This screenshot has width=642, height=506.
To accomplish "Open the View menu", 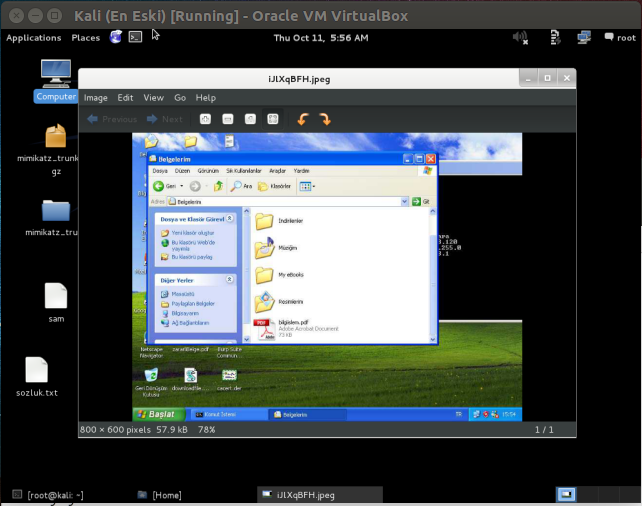I will (x=154, y=98).
